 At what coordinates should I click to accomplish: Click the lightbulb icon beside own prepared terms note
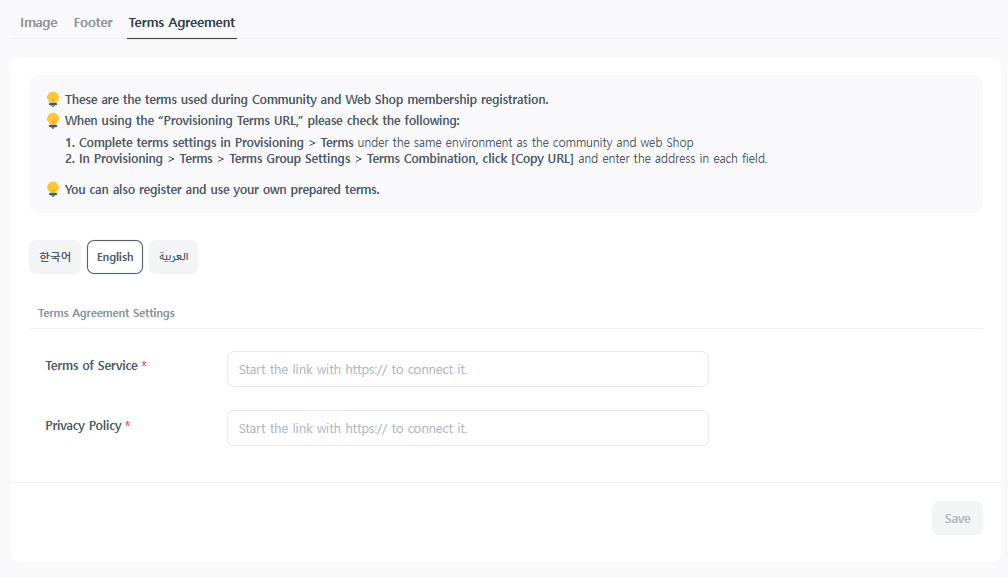(53, 190)
